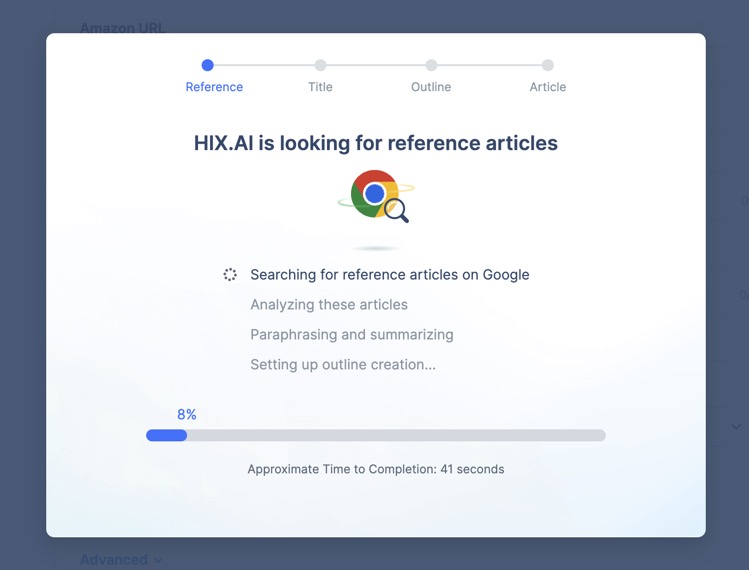Click the Article step dot
This screenshot has width=749, height=570.
548,65
